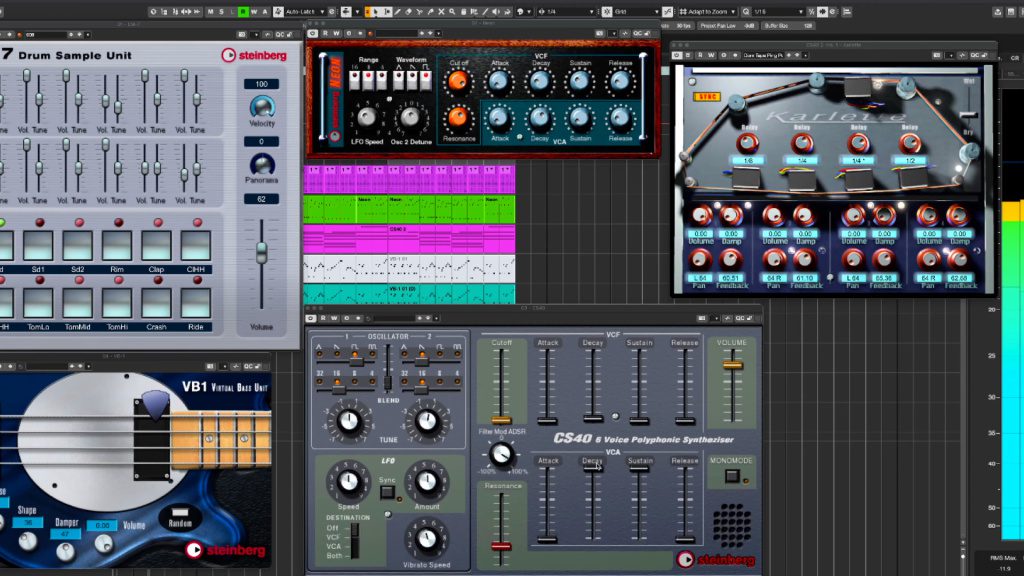Open the 1/16 quantize preset dropdown

point(778,12)
